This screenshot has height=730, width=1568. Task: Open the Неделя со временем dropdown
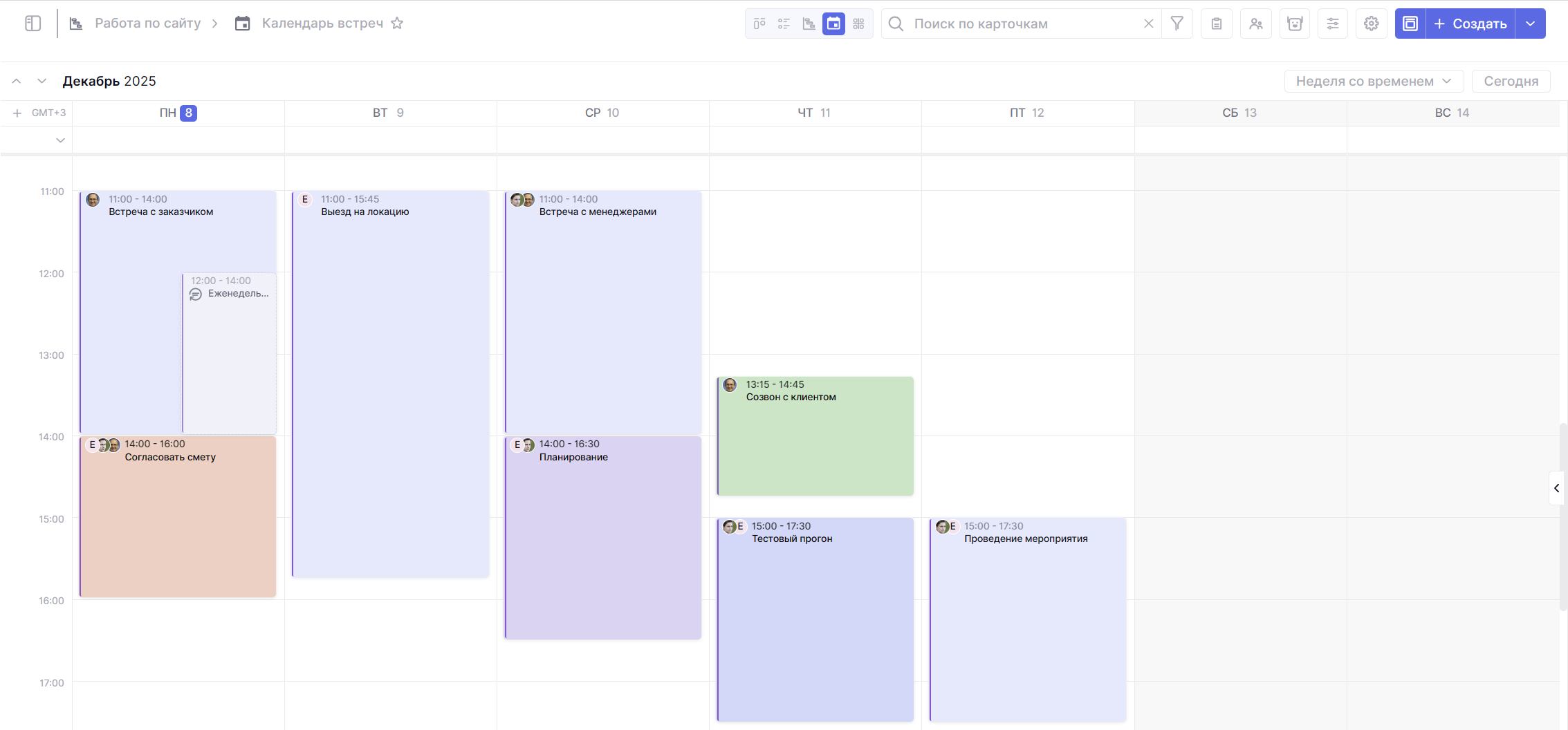1373,81
